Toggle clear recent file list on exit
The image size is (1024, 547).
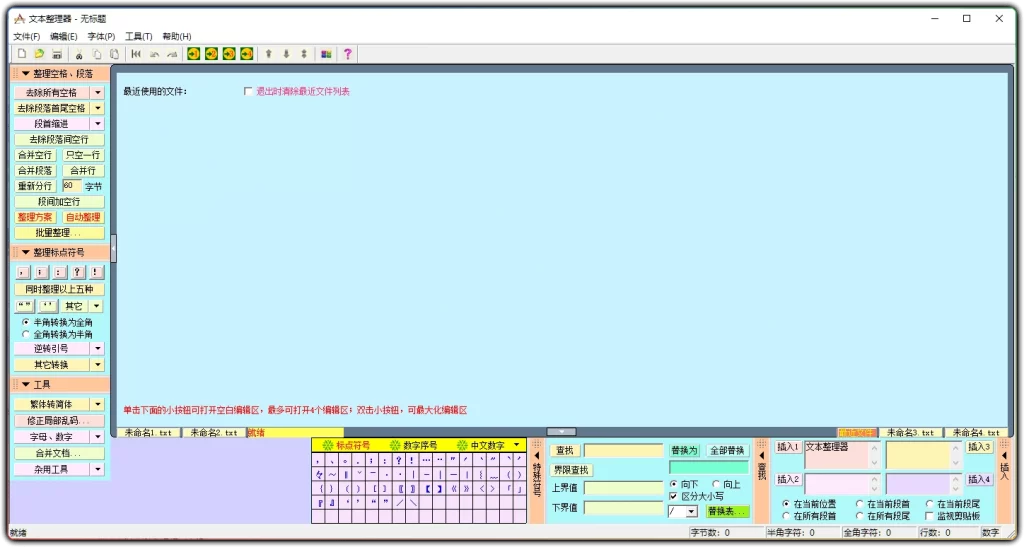pos(248,91)
